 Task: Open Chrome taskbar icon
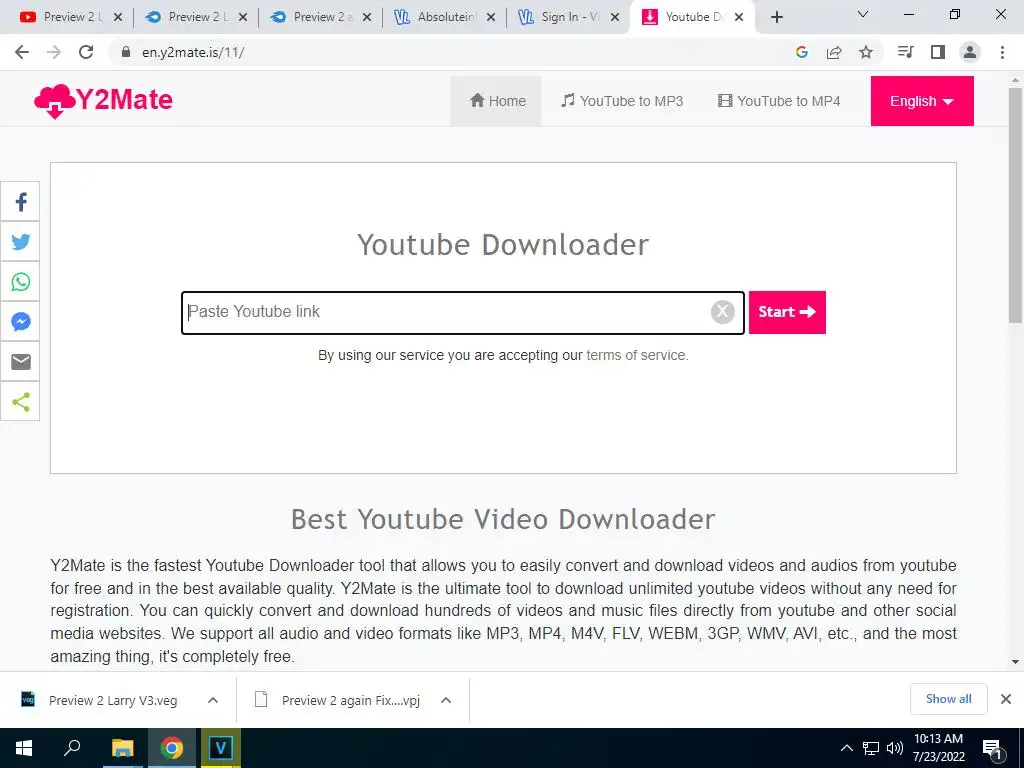pos(172,748)
